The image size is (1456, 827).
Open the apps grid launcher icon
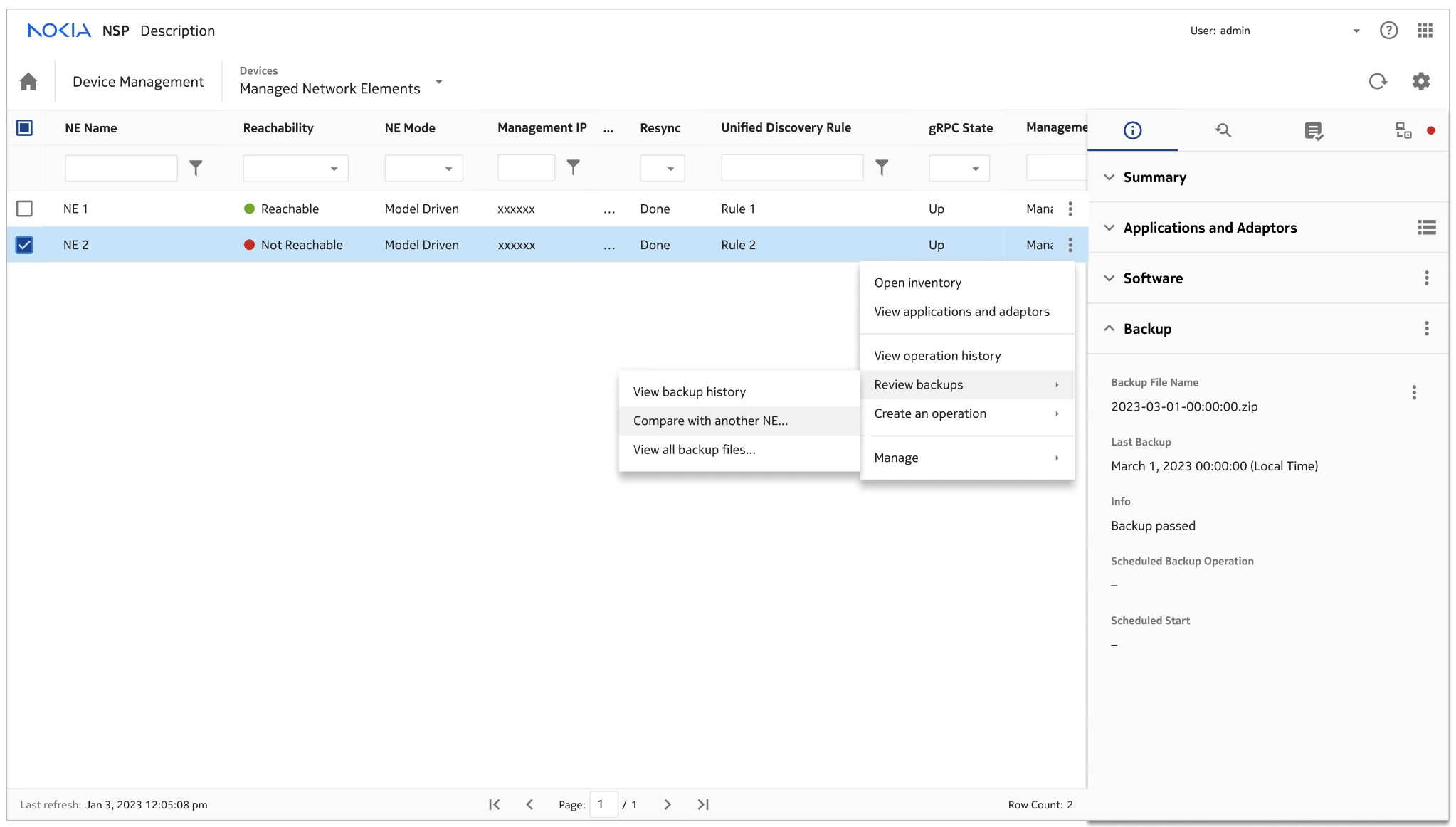(x=1425, y=31)
